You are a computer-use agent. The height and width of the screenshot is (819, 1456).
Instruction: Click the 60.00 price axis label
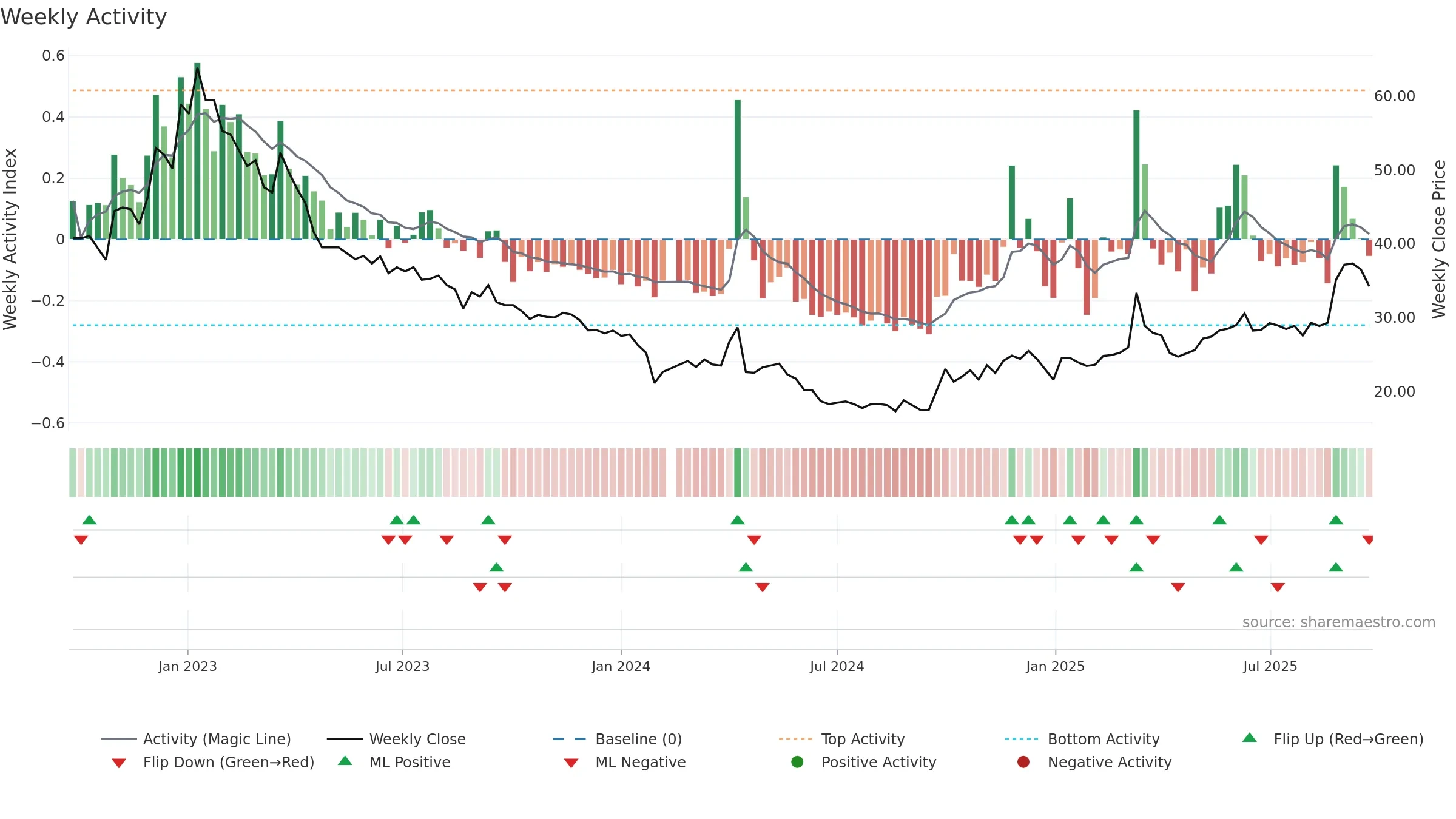click(x=1395, y=96)
